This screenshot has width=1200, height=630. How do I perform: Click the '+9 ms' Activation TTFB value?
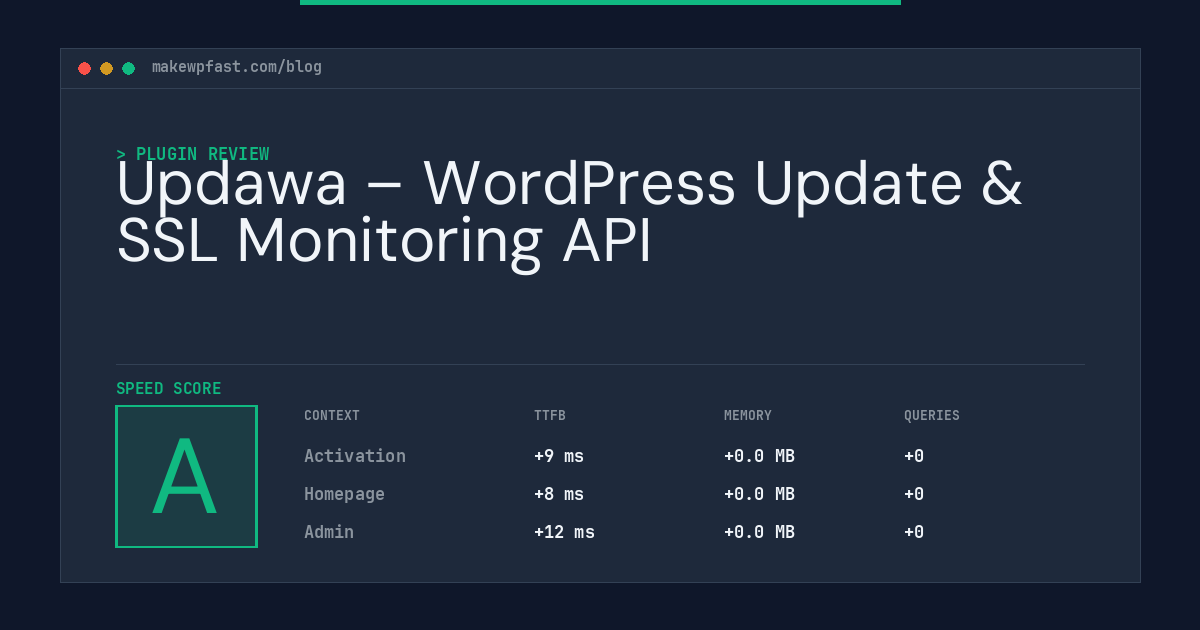559,456
